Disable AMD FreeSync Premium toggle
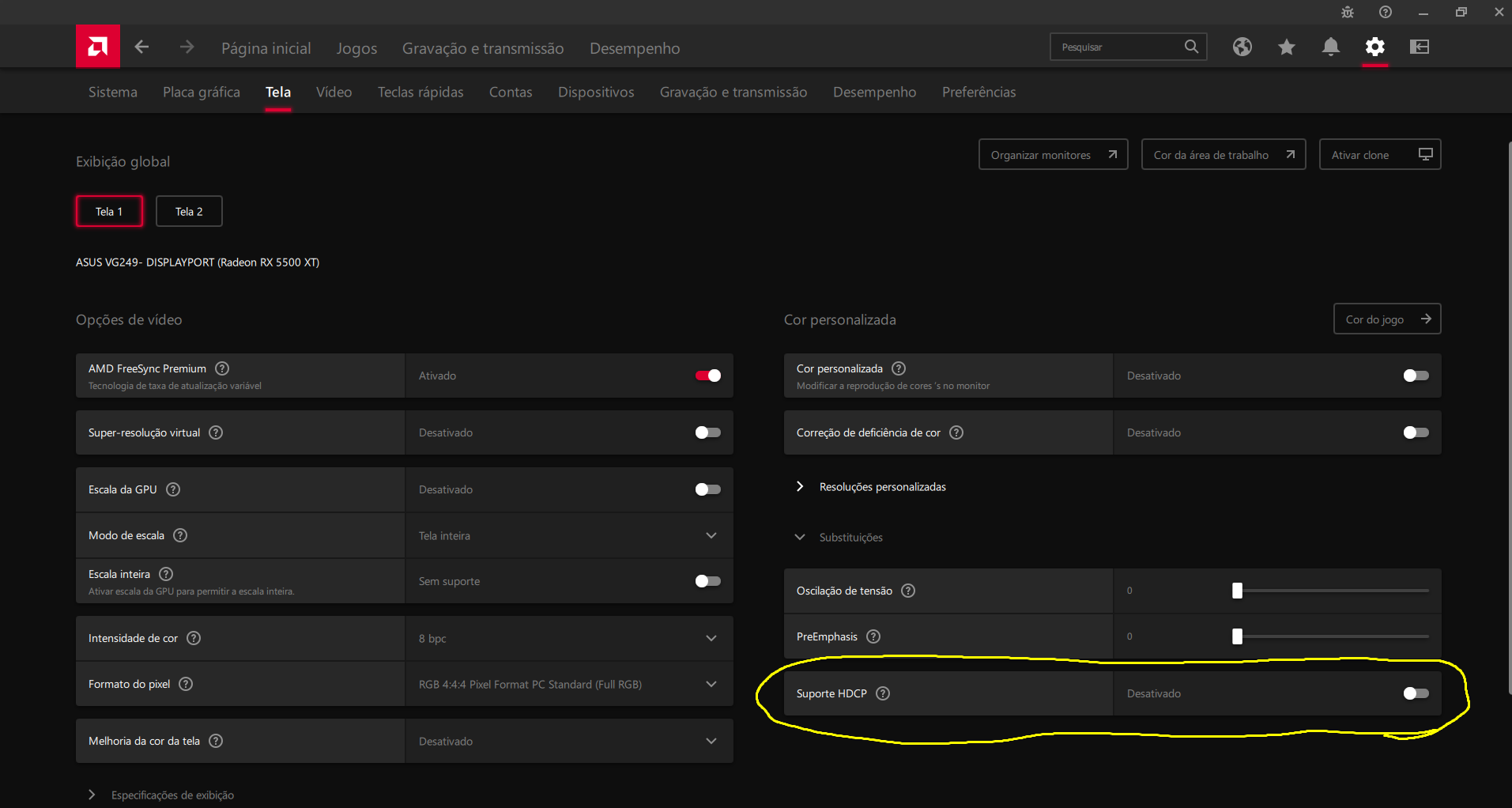 coord(708,376)
